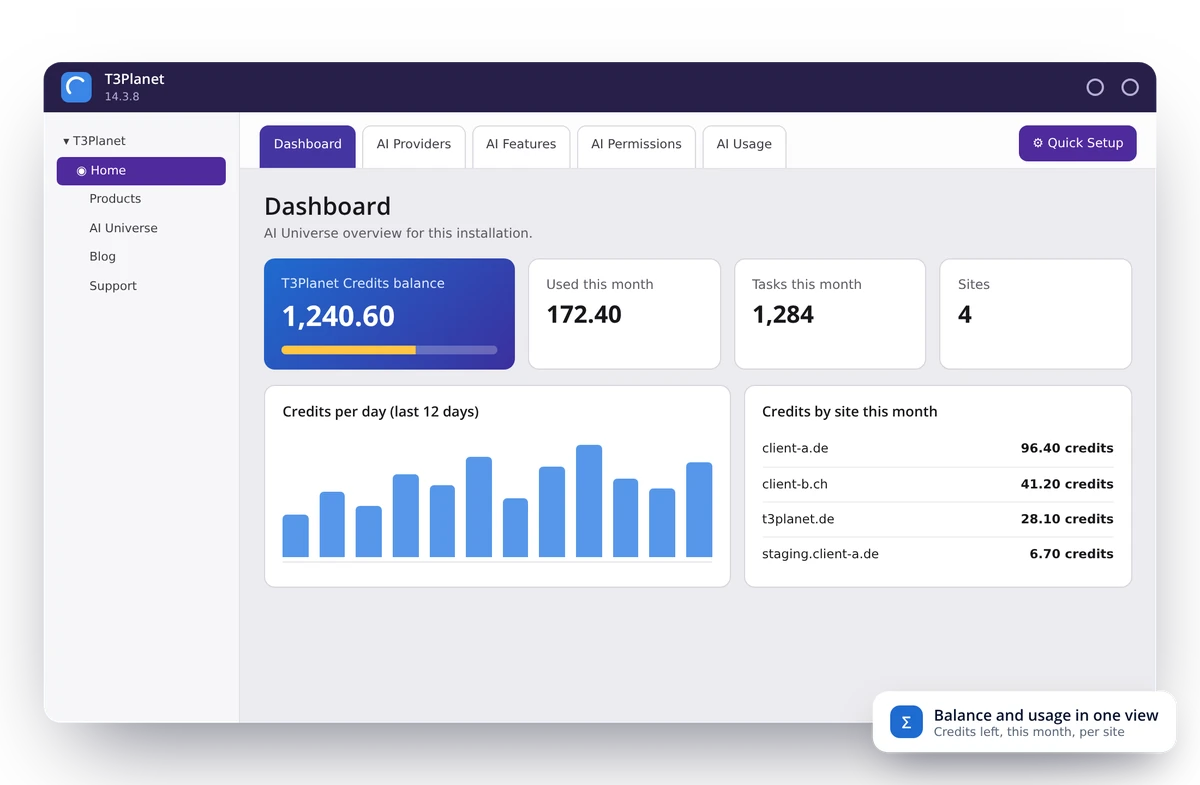Click the T3Planet logo icon
Screen dimensions: 1200x785
[x=76, y=87]
